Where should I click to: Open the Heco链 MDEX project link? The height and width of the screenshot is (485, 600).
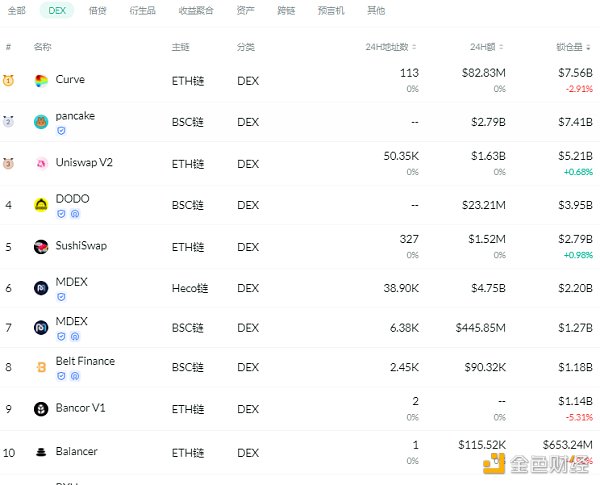72,282
